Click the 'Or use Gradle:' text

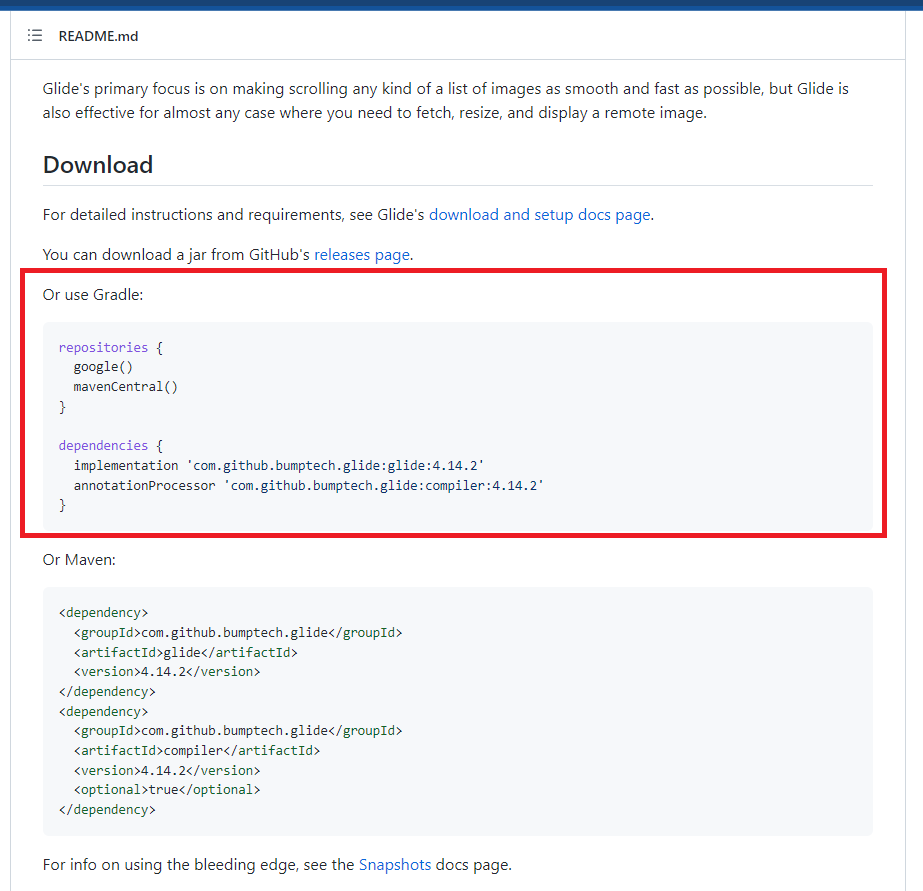(x=93, y=294)
